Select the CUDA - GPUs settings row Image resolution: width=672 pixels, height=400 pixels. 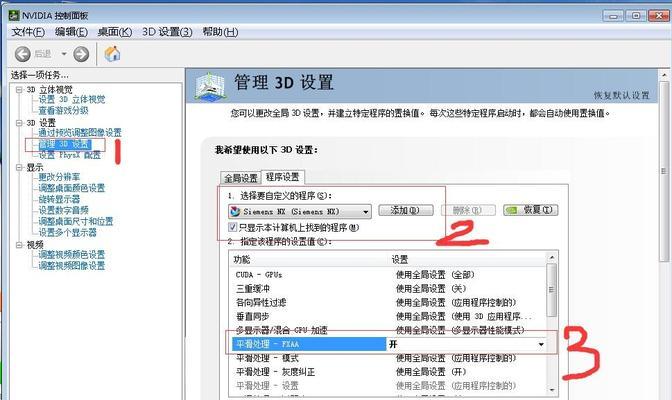388,275
